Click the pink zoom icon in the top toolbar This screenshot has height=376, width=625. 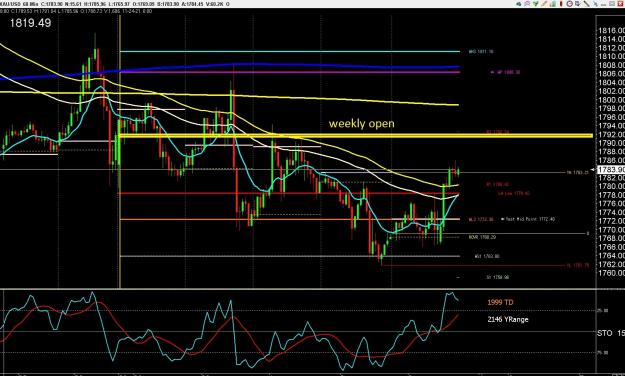tap(527, 4)
